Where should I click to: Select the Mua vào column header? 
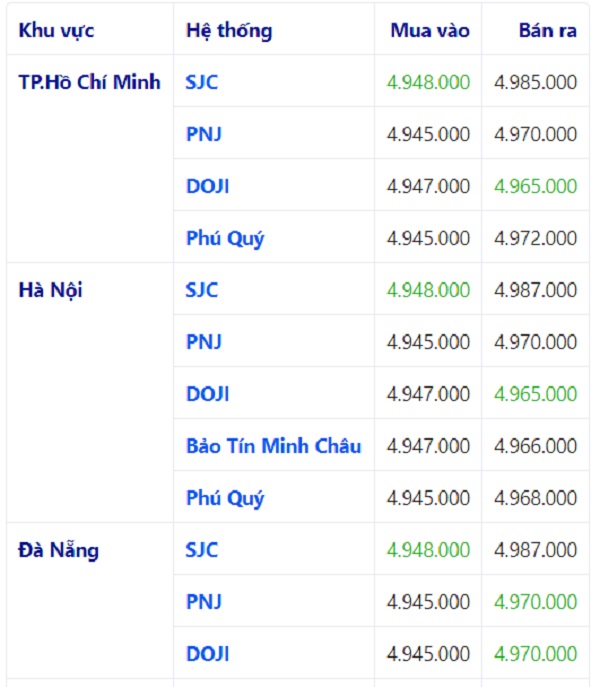(x=429, y=30)
